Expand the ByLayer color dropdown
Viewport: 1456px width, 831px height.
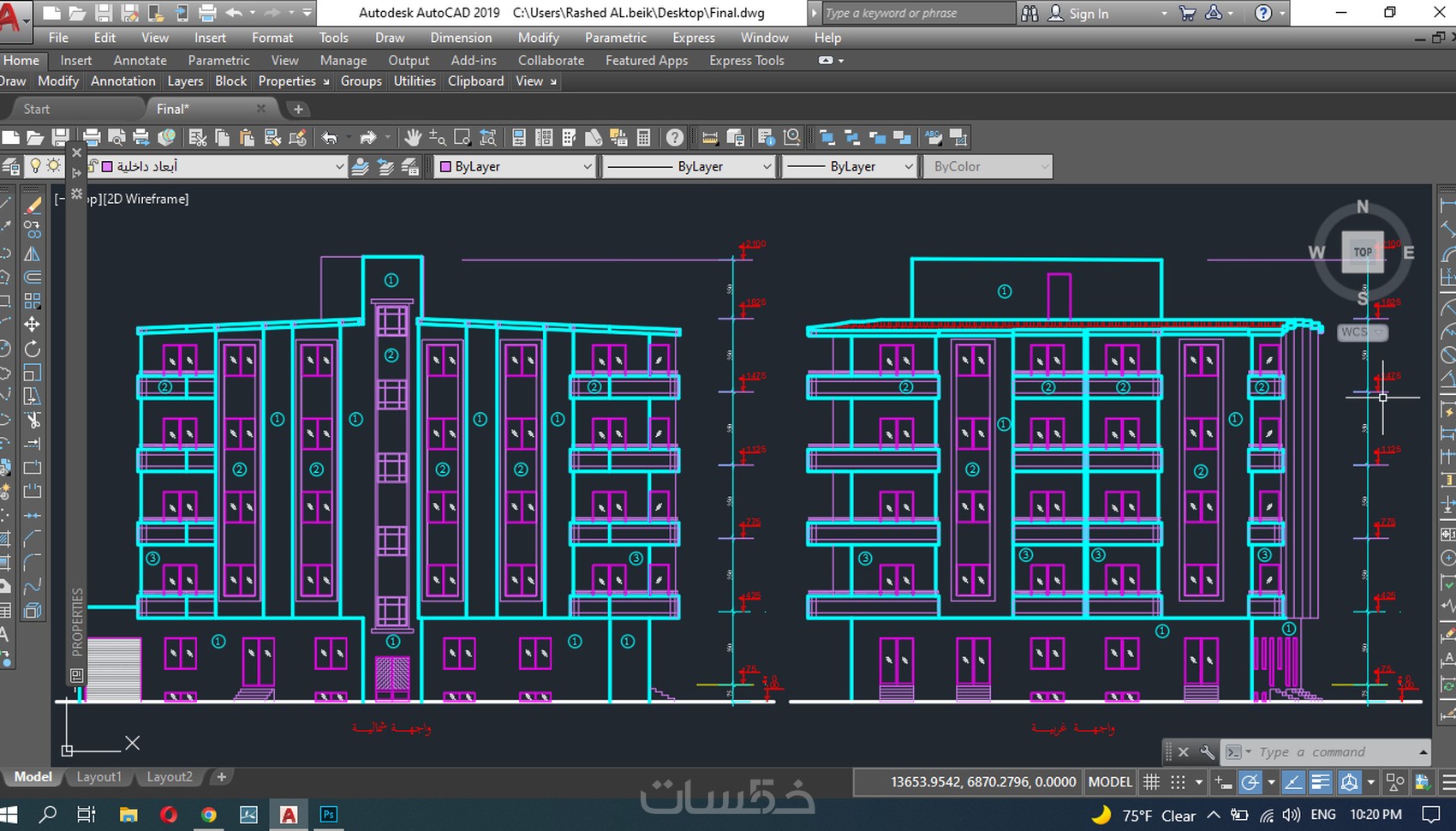pyautogui.click(x=587, y=167)
